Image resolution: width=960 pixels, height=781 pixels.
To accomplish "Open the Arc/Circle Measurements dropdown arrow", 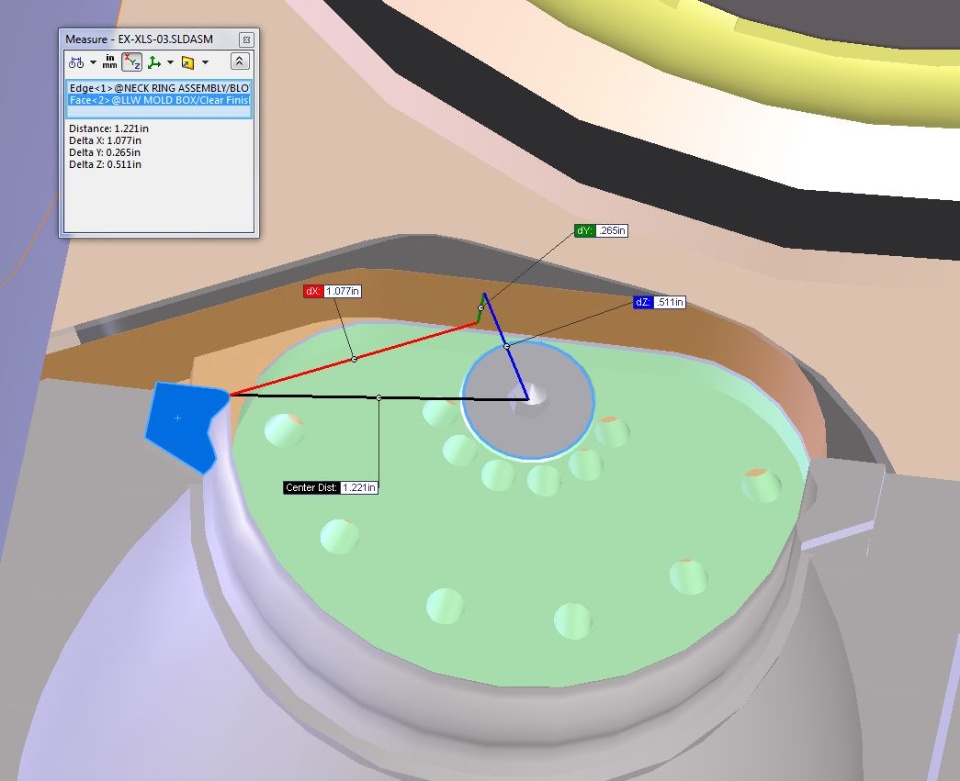I will (93, 62).
